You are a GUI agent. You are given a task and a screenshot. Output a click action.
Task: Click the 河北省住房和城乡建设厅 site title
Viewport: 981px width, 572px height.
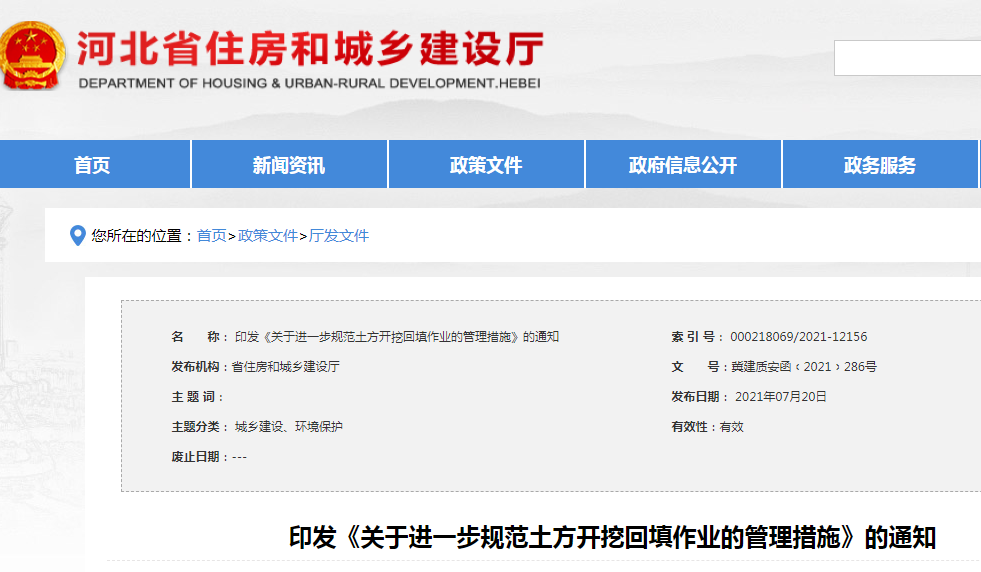pyautogui.click(x=310, y=49)
